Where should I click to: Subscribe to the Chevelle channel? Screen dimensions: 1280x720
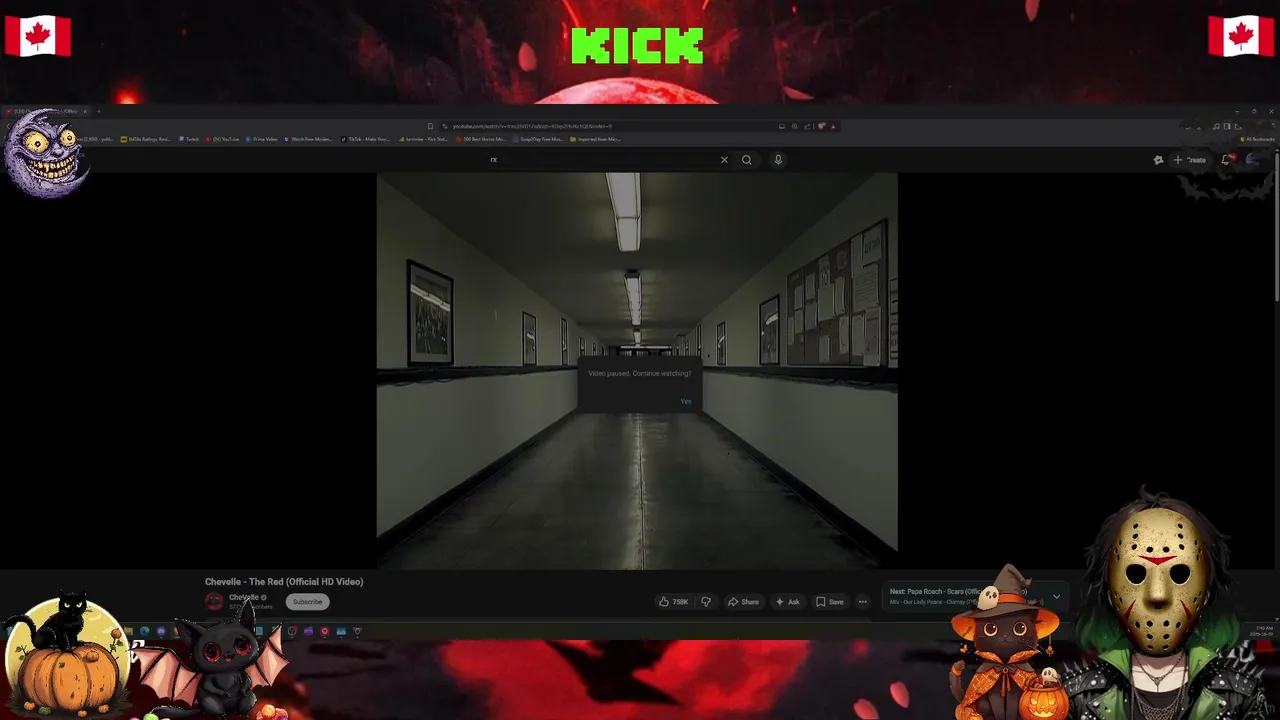(x=307, y=602)
